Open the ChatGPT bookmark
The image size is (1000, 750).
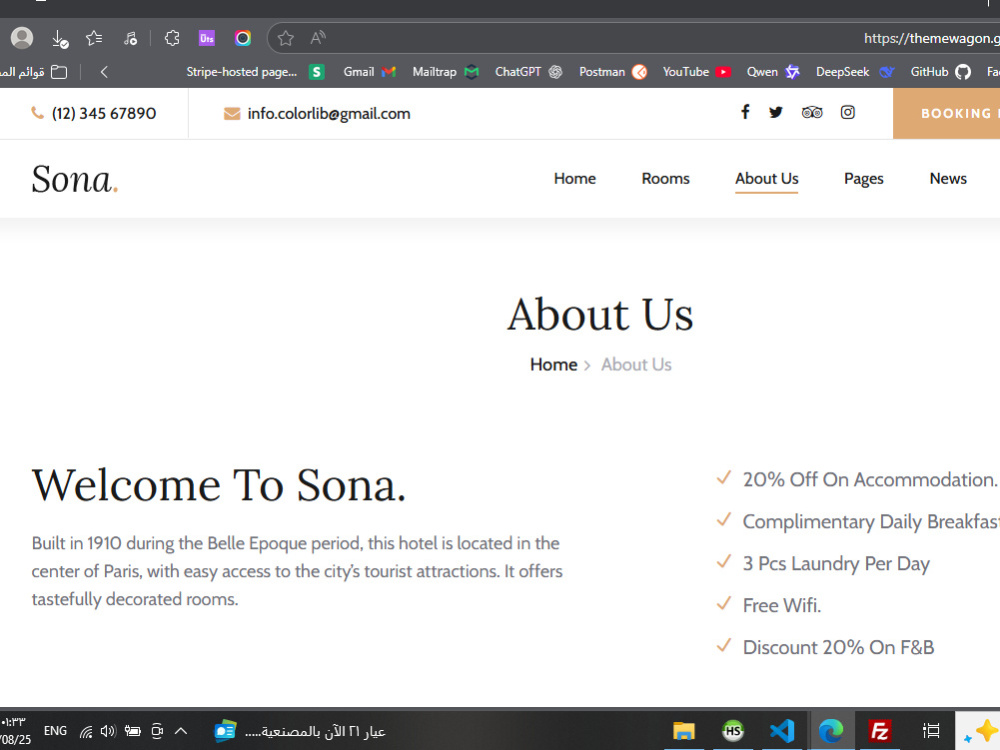tap(529, 72)
